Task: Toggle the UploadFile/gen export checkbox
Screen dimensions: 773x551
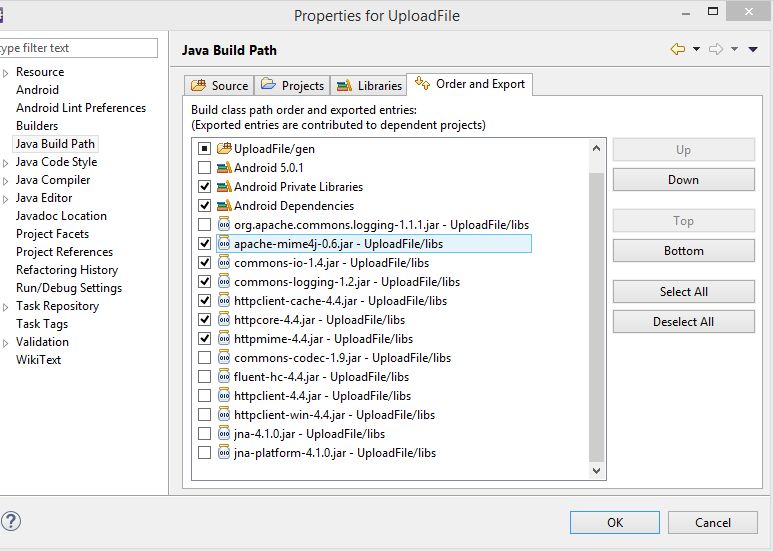Action: pos(204,148)
